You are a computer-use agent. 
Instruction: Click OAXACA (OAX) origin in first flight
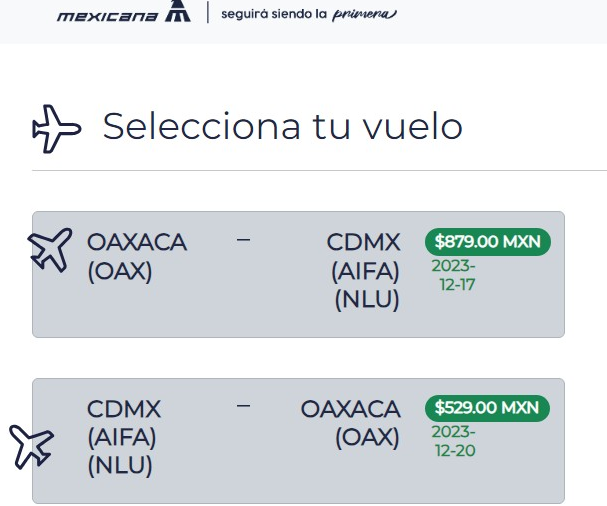point(137,256)
